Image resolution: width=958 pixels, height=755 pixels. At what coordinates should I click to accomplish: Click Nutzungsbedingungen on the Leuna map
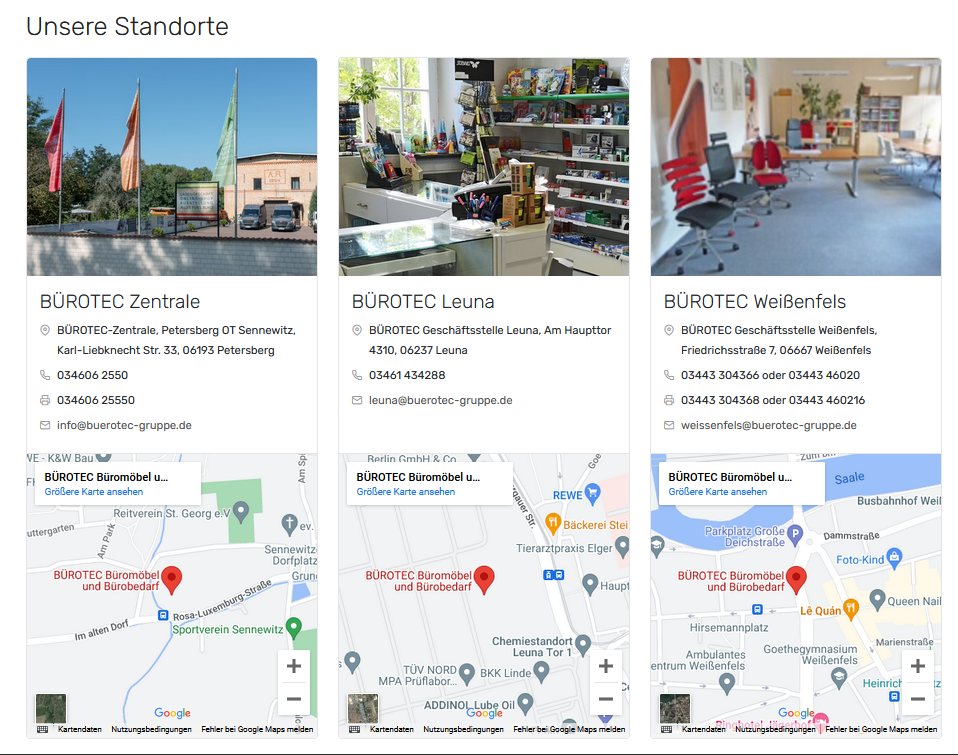(463, 730)
